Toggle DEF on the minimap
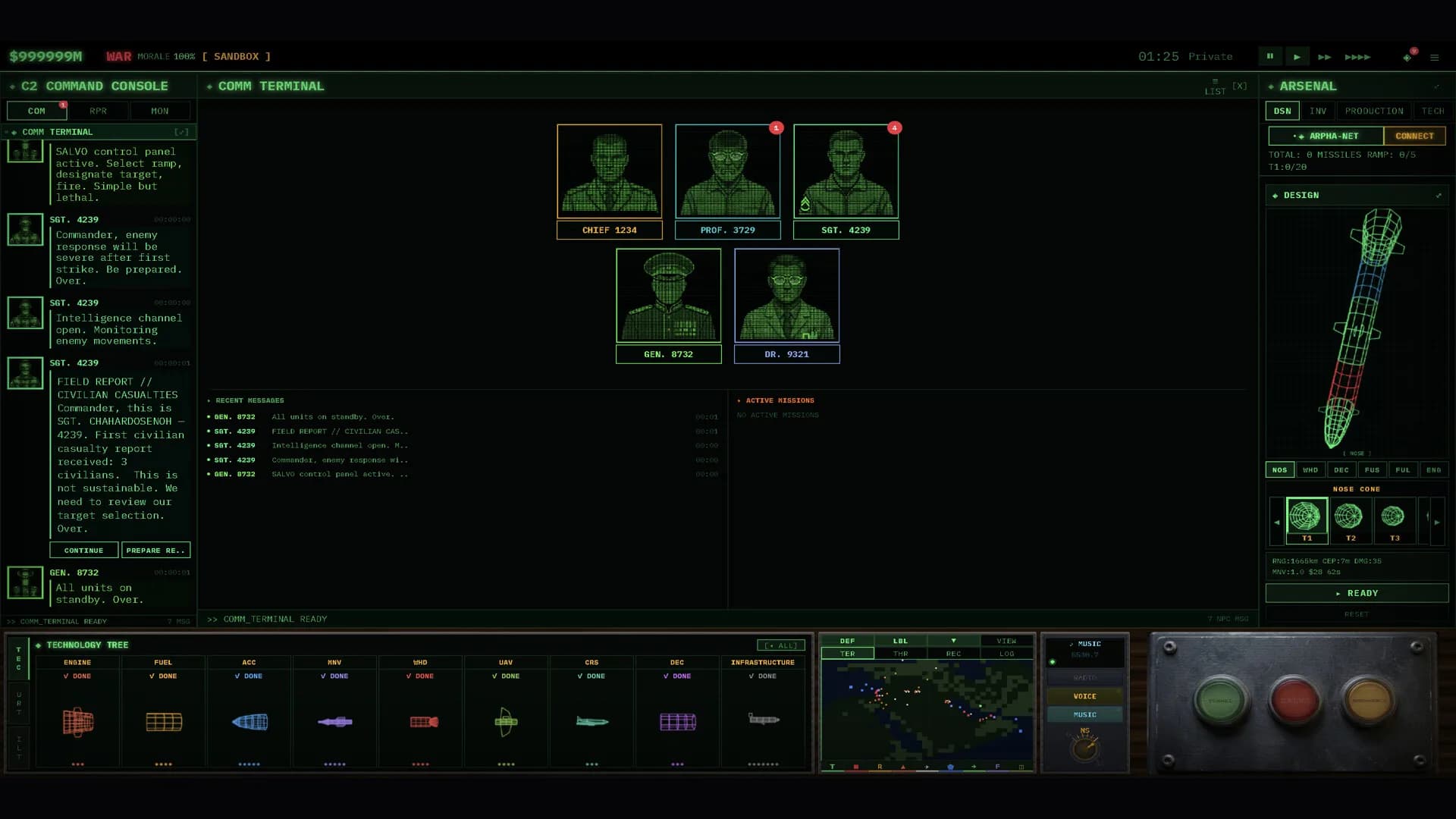Viewport: 1456px width, 819px height. [x=847, y=641]
